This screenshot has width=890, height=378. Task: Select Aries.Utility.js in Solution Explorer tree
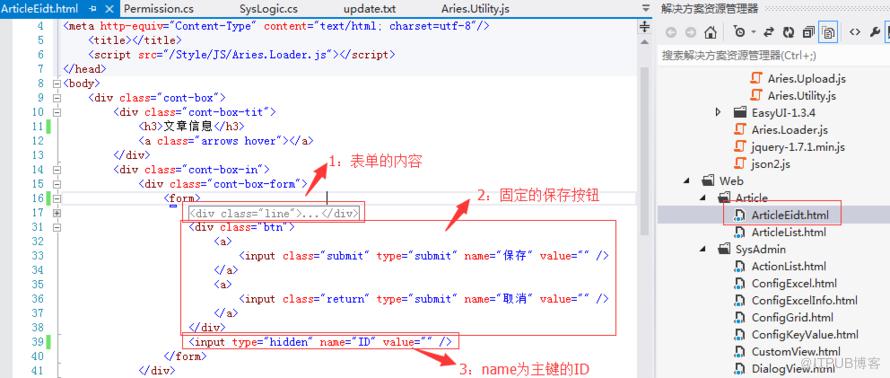[801, 95]
